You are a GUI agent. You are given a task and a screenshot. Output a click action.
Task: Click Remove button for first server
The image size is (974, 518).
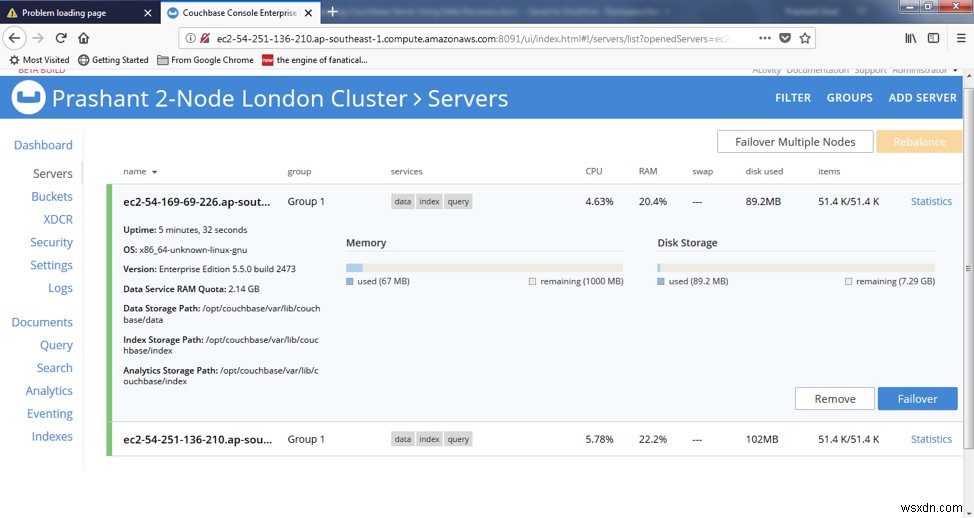coord(835,399)
